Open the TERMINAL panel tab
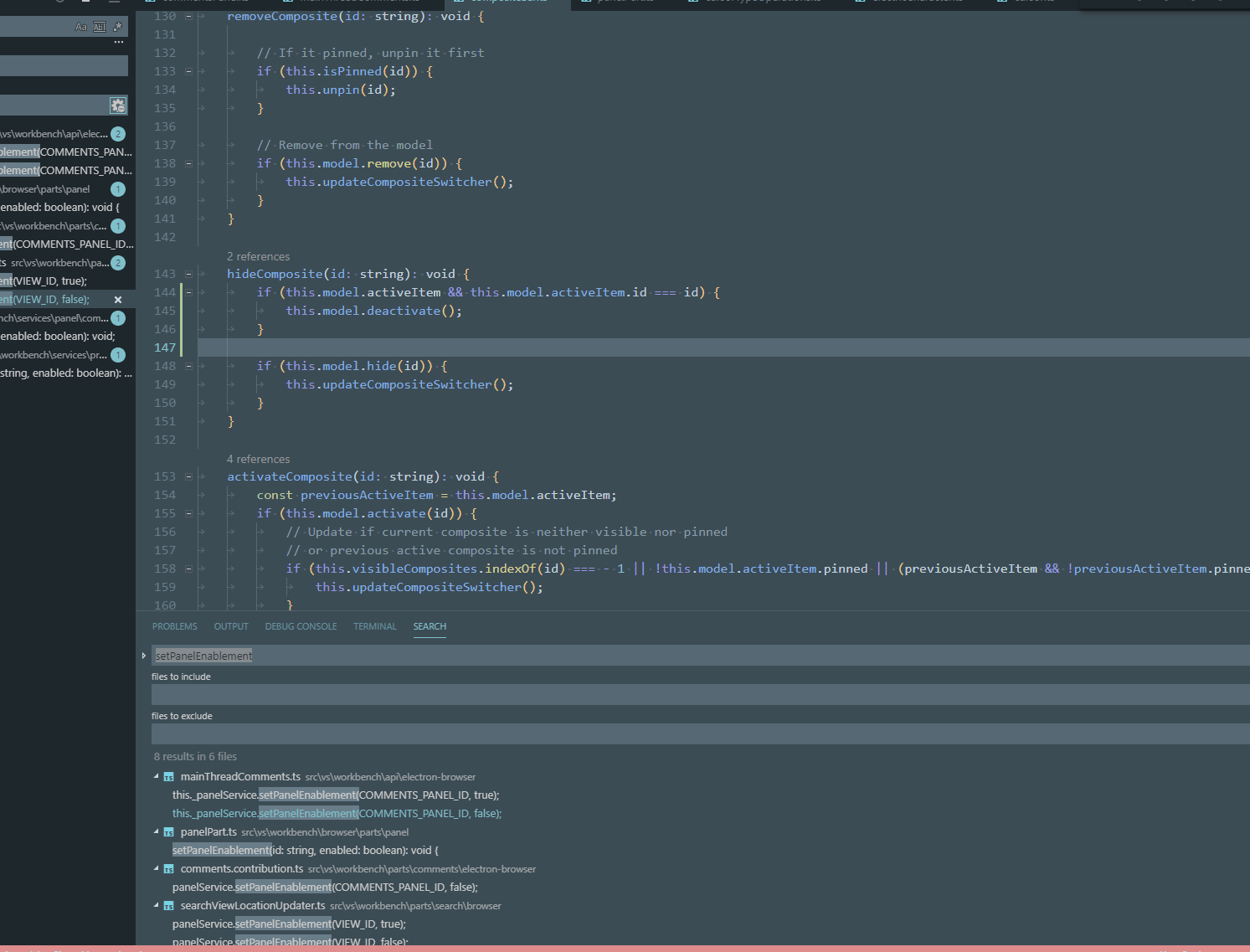The height and width of the screenshot is (952, 1250). point(375,626)
